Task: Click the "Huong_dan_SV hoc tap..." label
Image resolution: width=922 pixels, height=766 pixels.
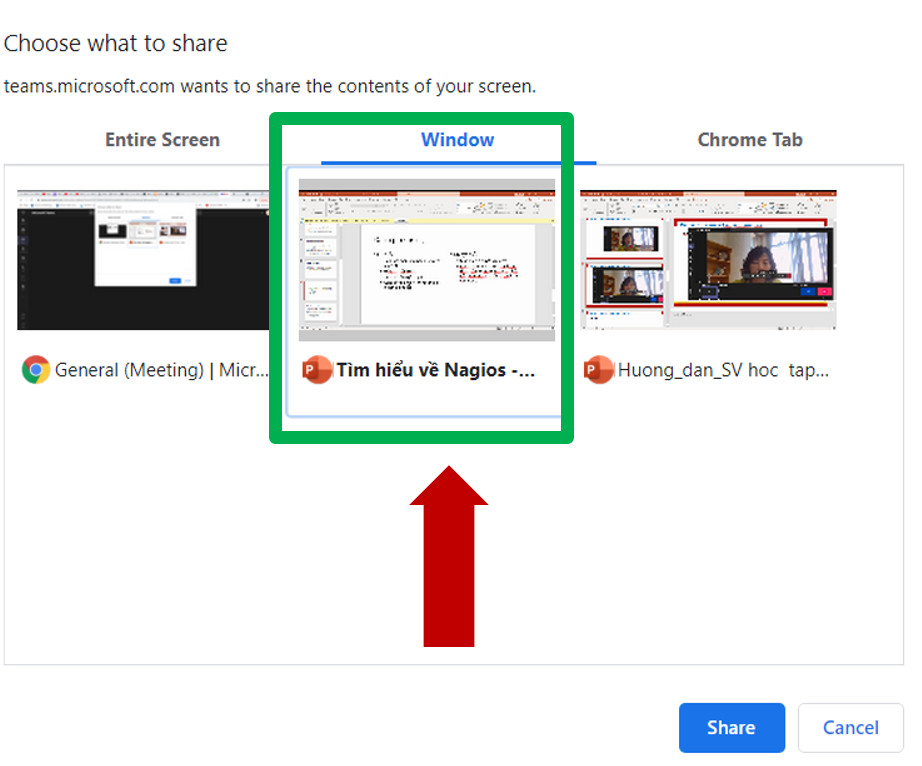Action: click(x=724, y=371)
